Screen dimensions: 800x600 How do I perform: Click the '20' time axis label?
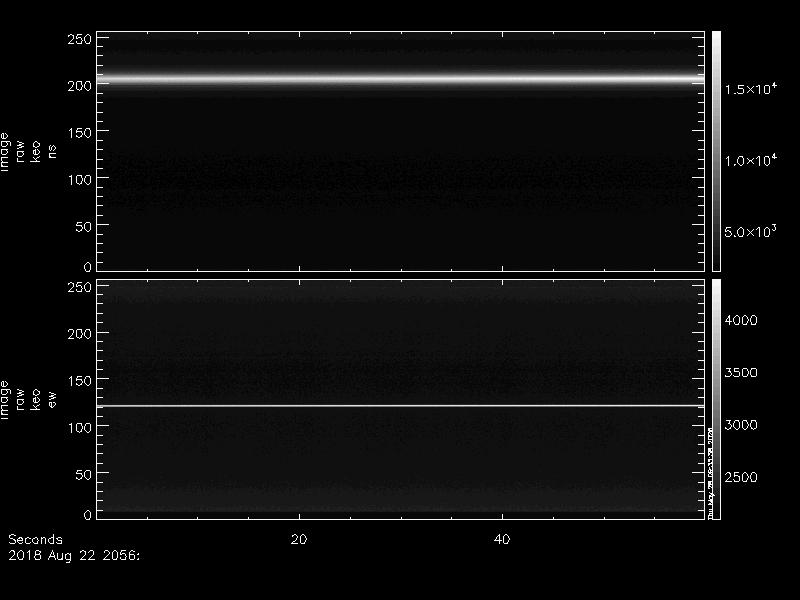click(x=299, y=540)
